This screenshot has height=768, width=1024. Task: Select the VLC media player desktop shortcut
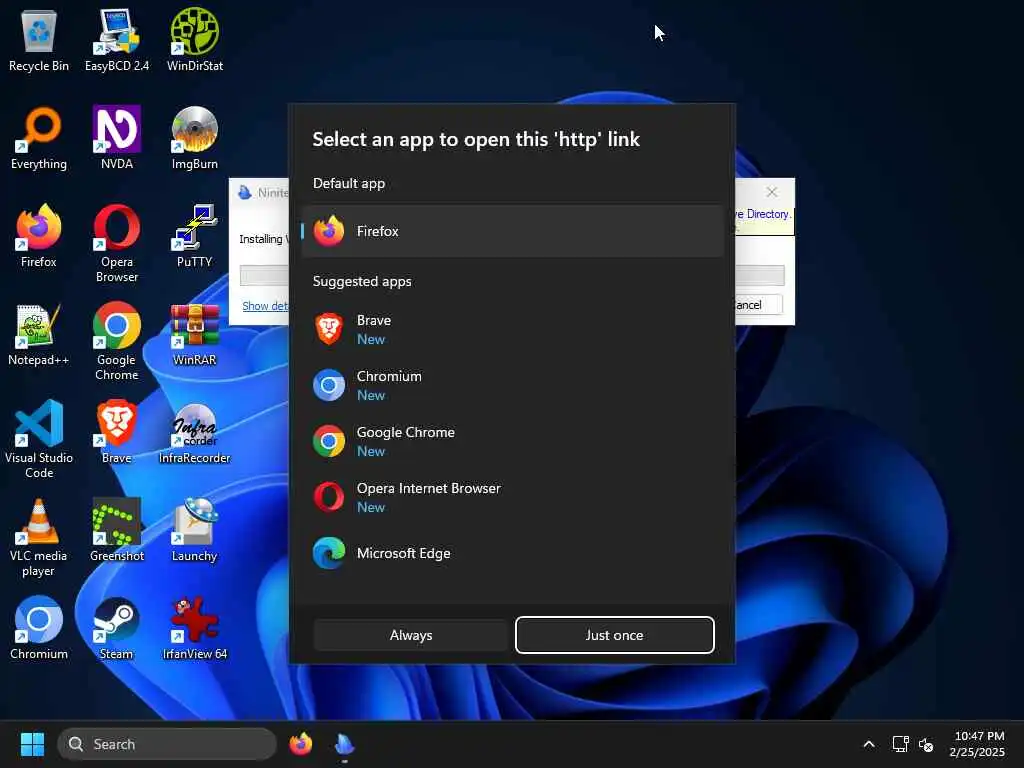pyautogui.click(x=39, y=537)
